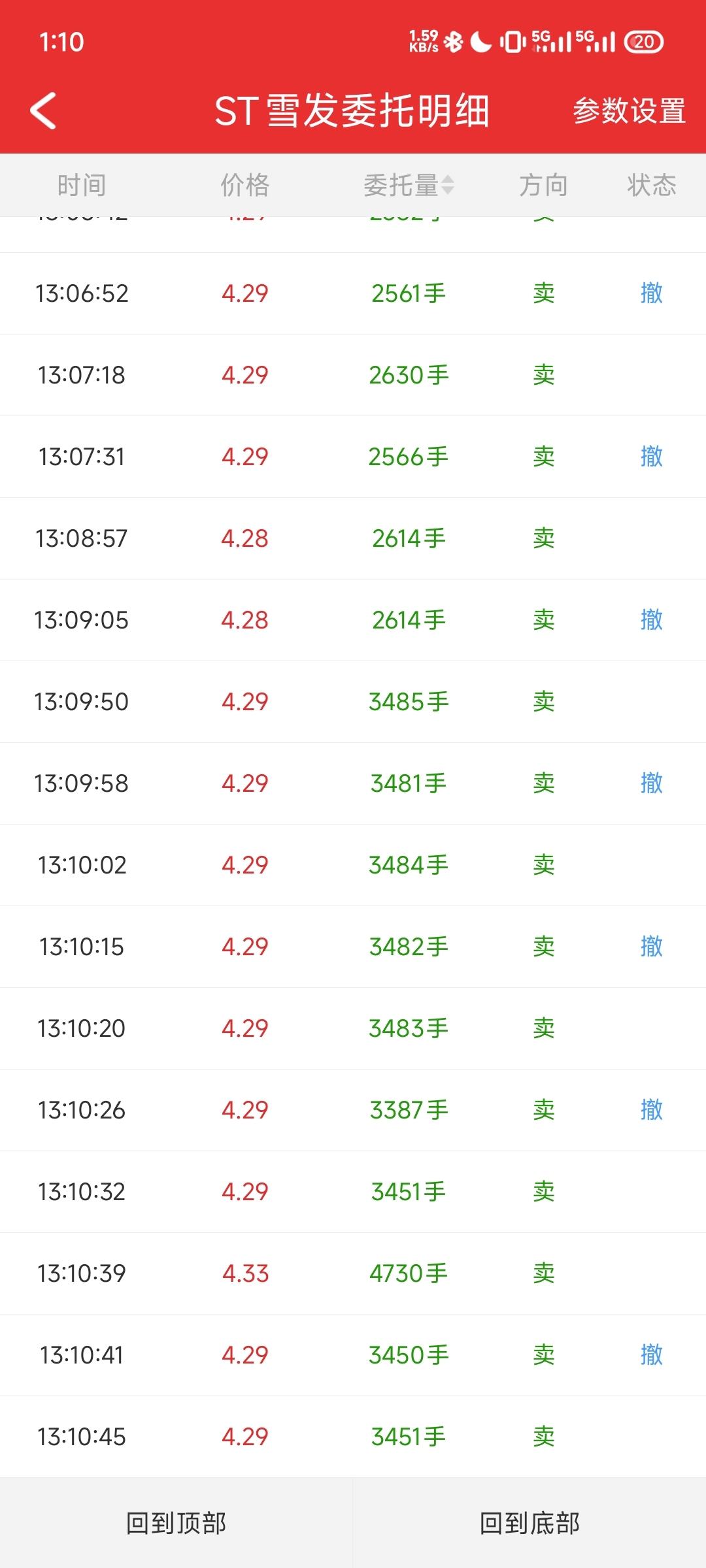Open 参数设置 parameter settings
Viewport: 706px width, 1568px height.
(630, 110)
